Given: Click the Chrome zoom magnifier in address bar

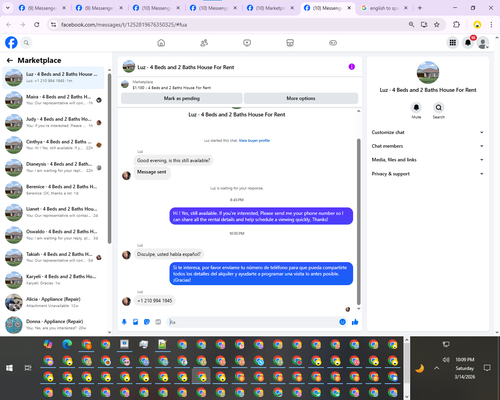Looking at the screenshot, I should 412,24.
